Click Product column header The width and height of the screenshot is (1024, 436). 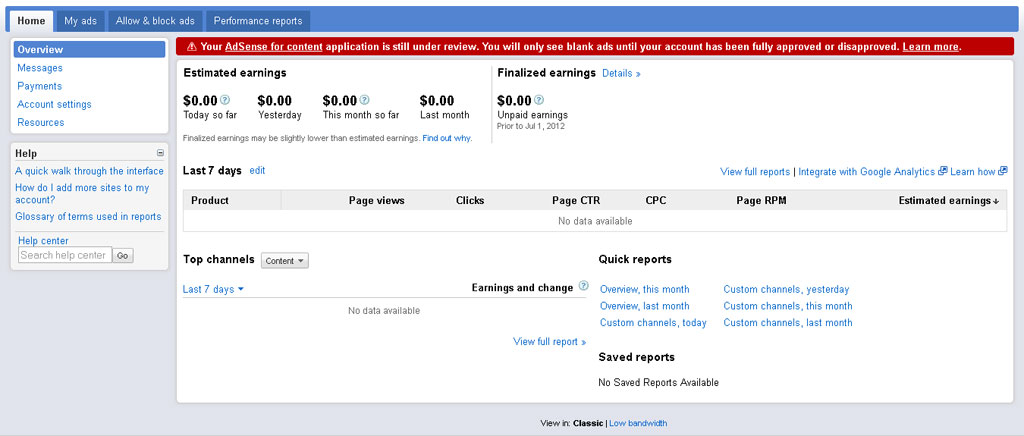210,200
